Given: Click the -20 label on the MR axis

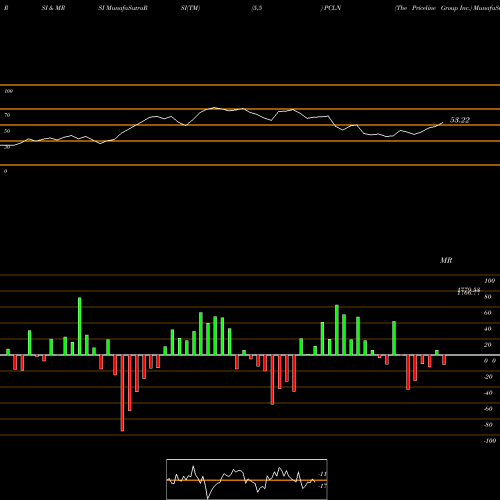Looking at the screenshot, I should (x=488, y=377).
